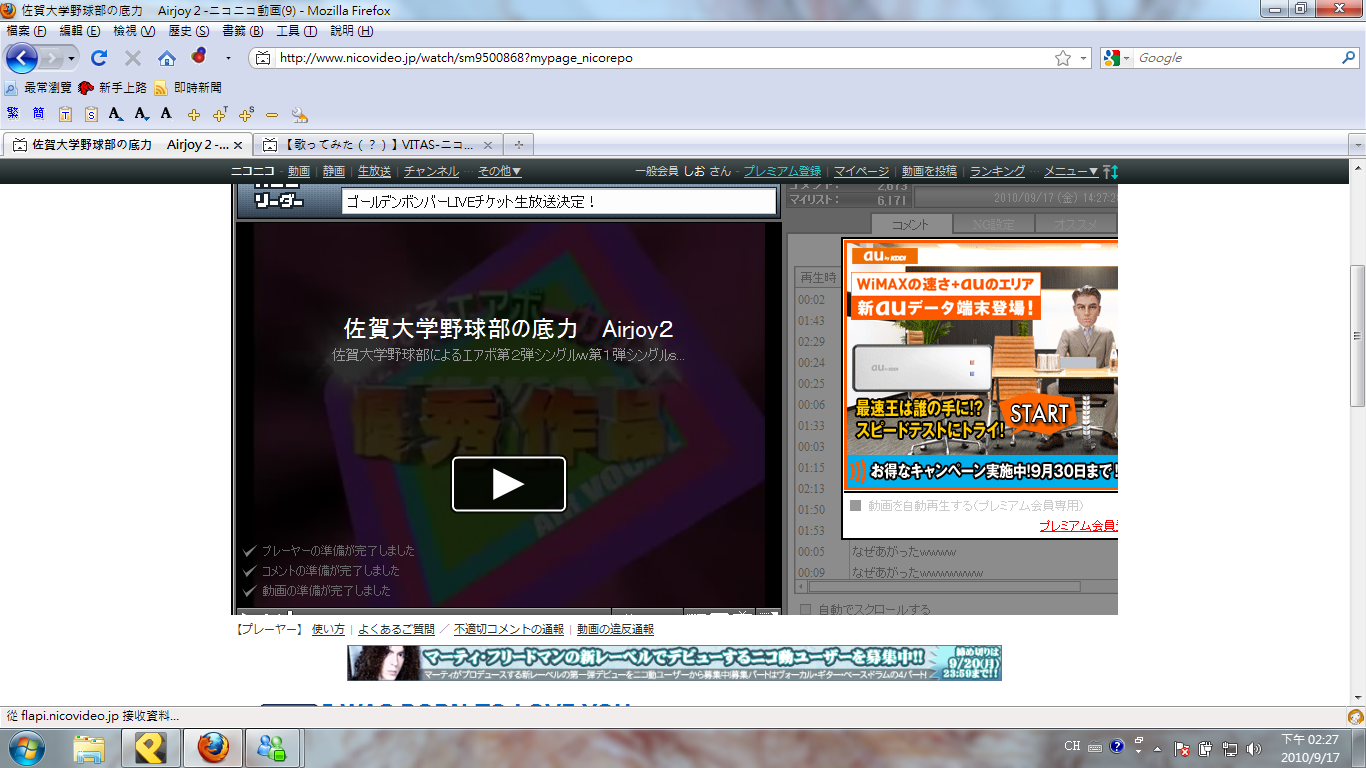Click the up-down arrows icon beside メニュー
1366x768 pixels.
tap(1111, 172)
